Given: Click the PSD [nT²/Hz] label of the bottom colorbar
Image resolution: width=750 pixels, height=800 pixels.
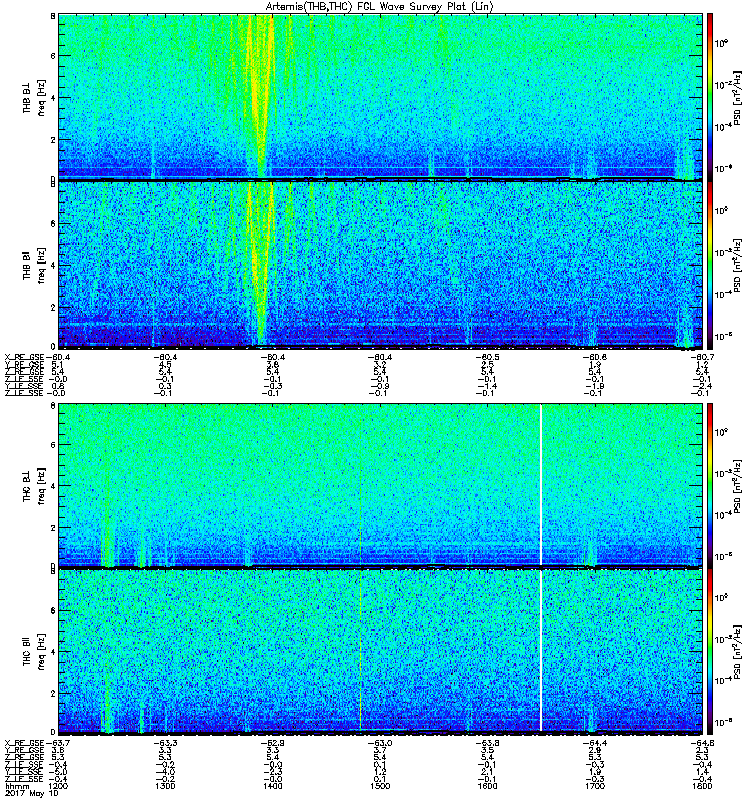Looking at the screenshot, I should point(738,652).
